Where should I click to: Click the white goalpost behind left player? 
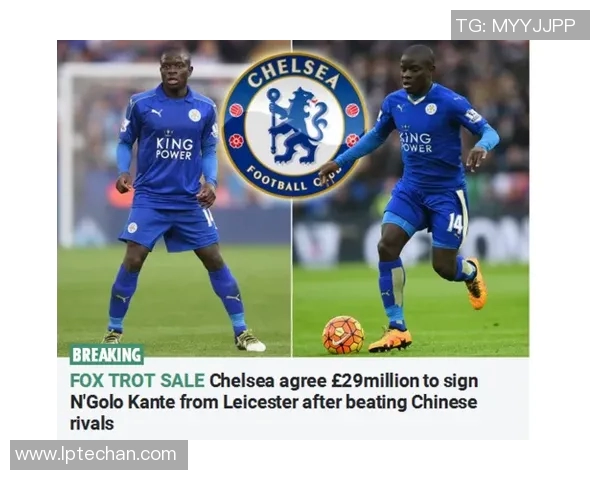(x=64, y=153)
